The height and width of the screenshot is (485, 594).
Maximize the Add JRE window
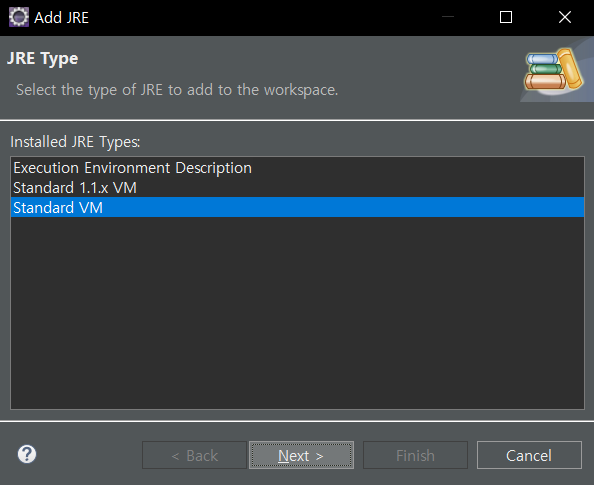[506, 17]
